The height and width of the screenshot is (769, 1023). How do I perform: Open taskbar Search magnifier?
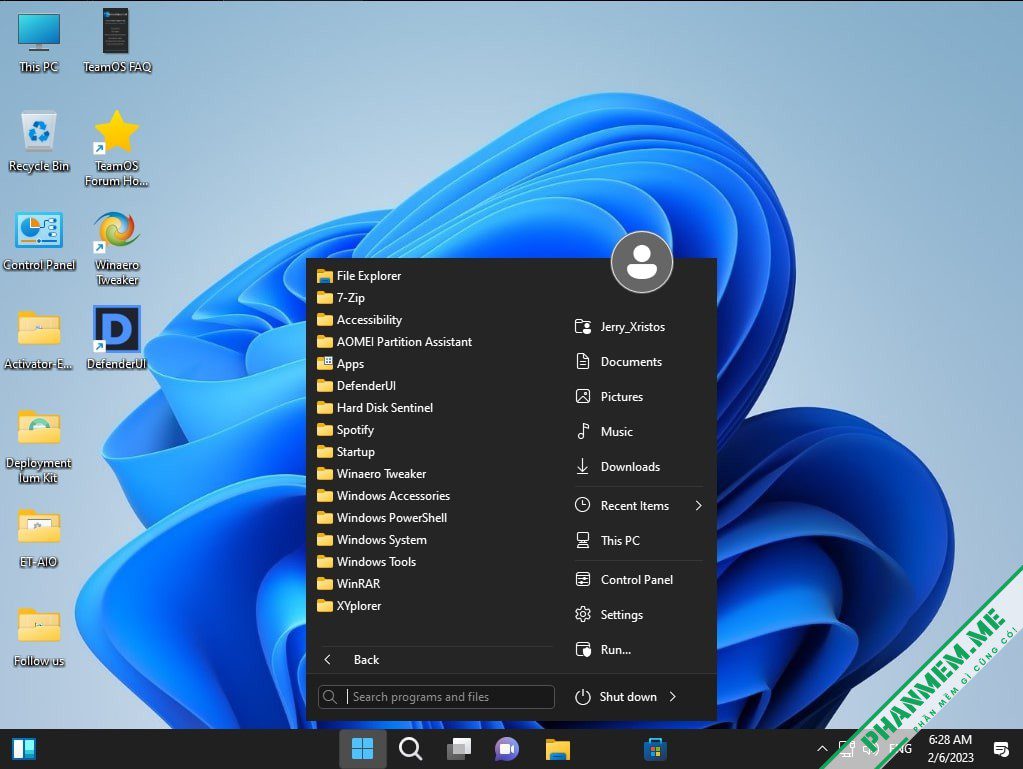point(410,749)
